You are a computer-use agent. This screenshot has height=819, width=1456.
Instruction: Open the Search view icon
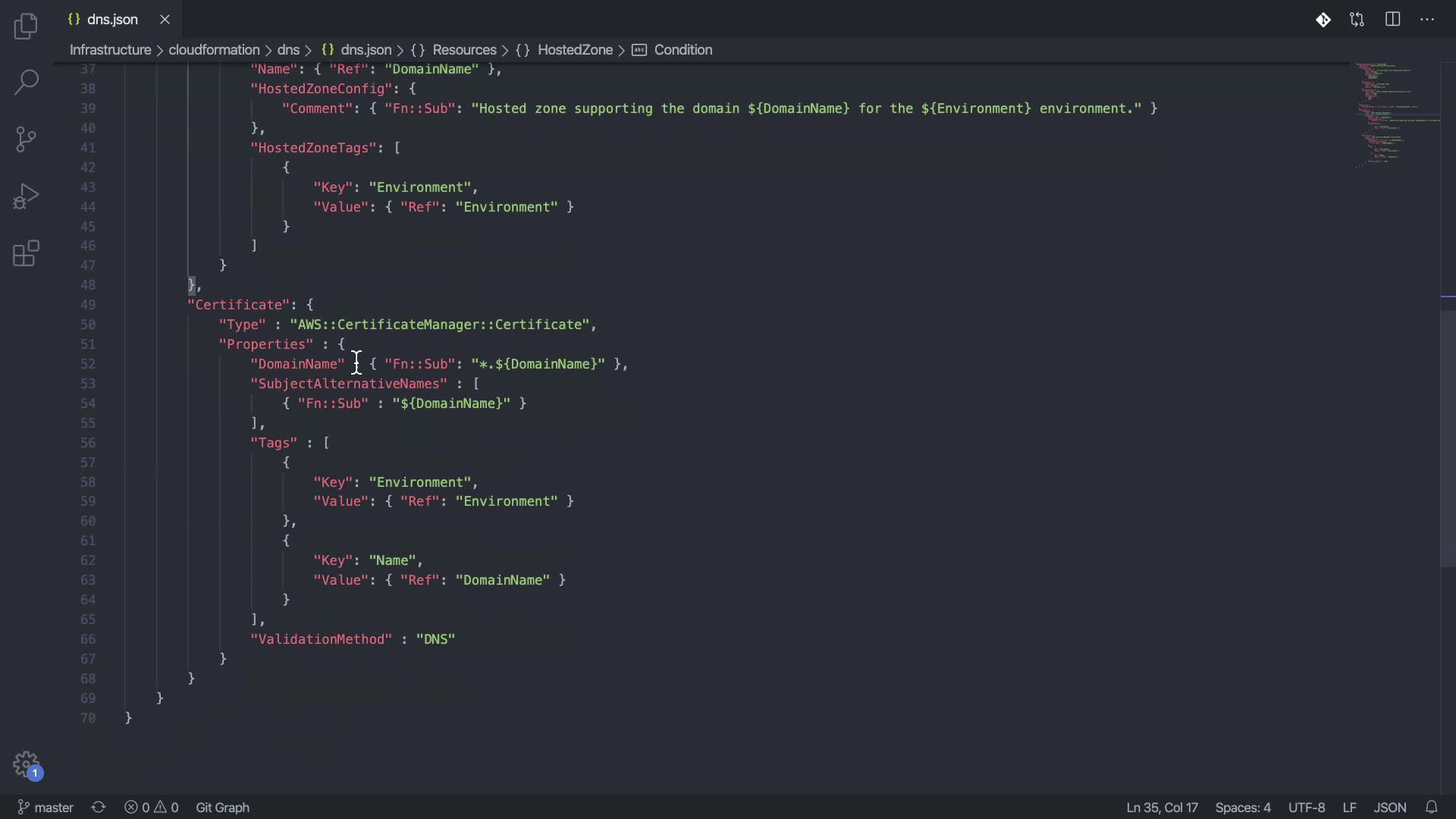point(26,82)
